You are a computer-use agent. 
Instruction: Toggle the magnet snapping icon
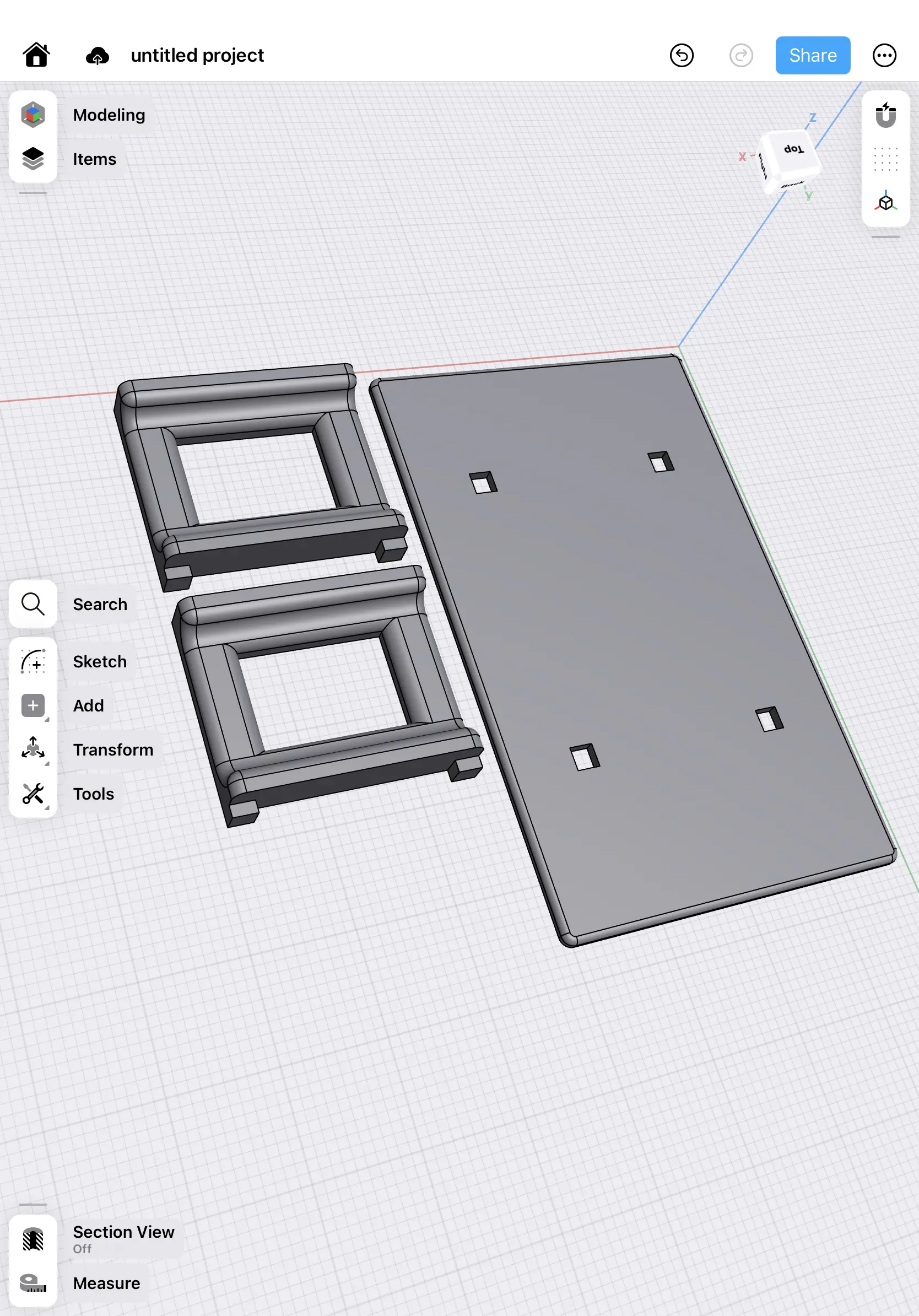point(885,115)
